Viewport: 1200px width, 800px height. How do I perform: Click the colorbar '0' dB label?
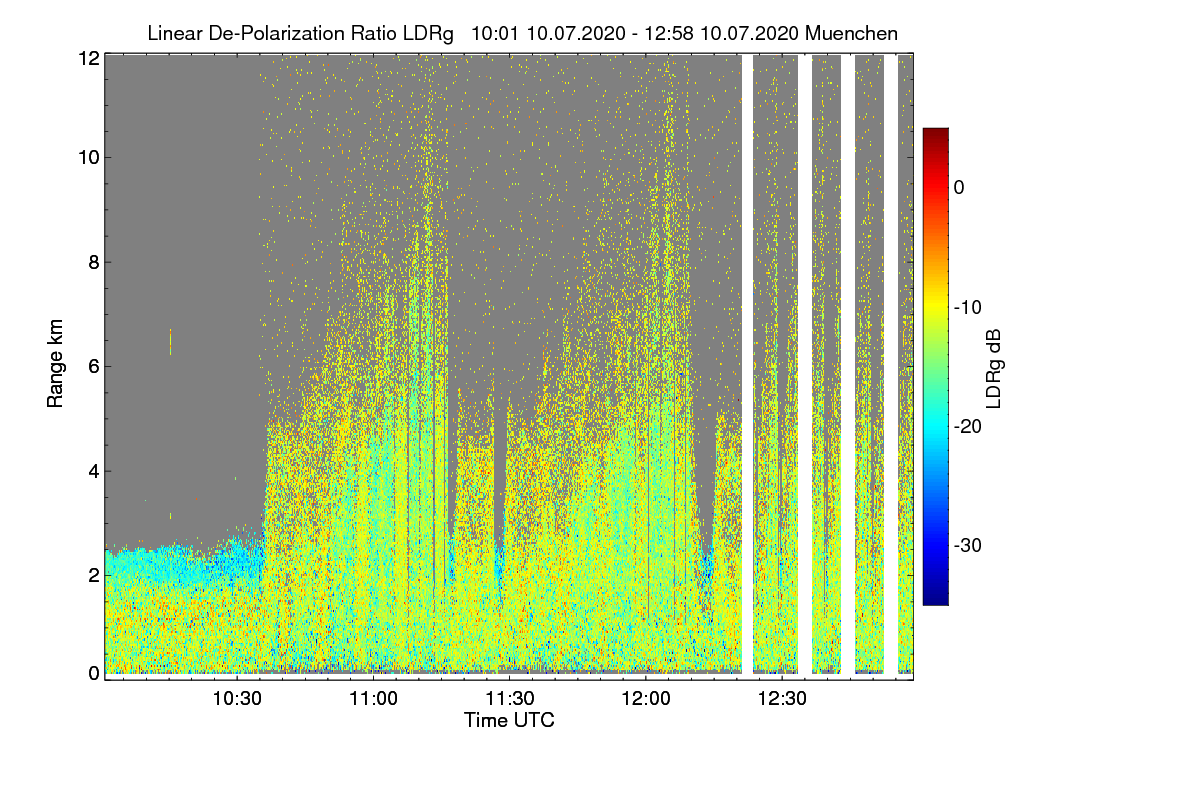click(959, 187)
